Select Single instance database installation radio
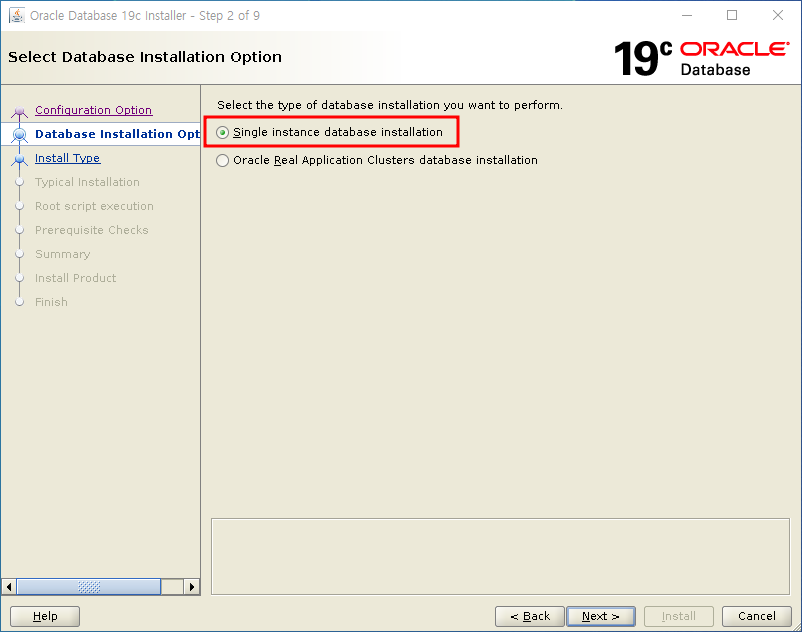The width and height of the screenshot is (802, 632). [x=222, y=132]
